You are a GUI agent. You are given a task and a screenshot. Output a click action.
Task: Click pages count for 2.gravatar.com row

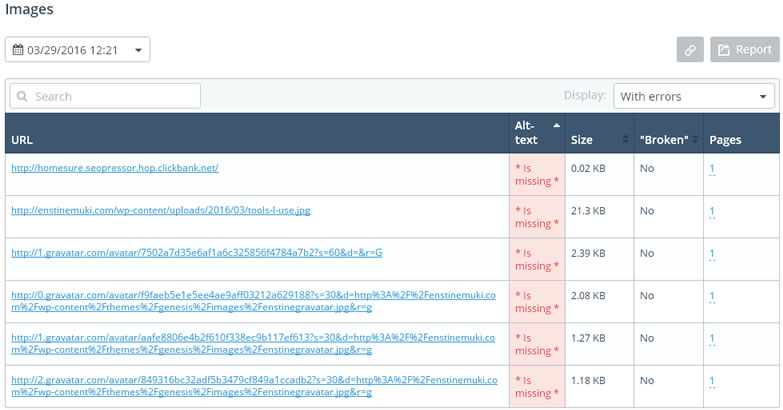point(712,381)
